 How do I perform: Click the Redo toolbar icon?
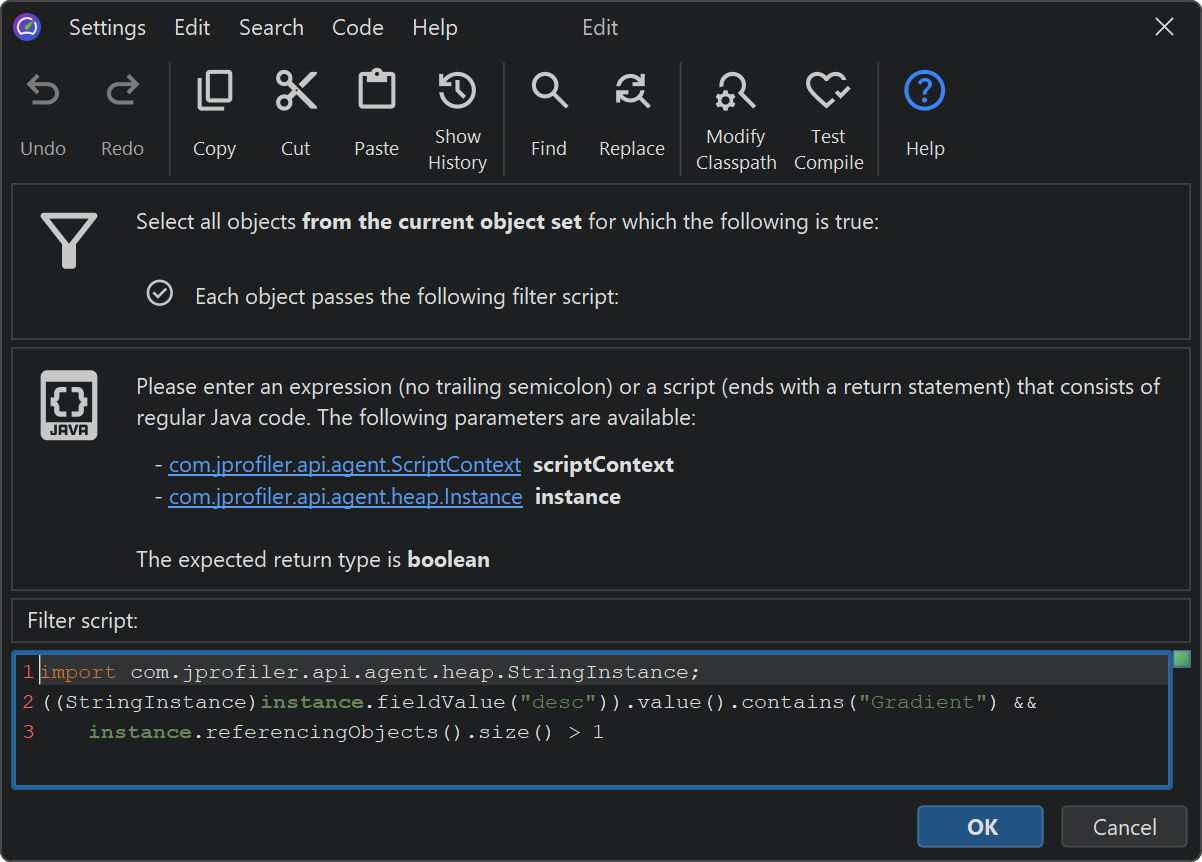(x=122, y=93)
